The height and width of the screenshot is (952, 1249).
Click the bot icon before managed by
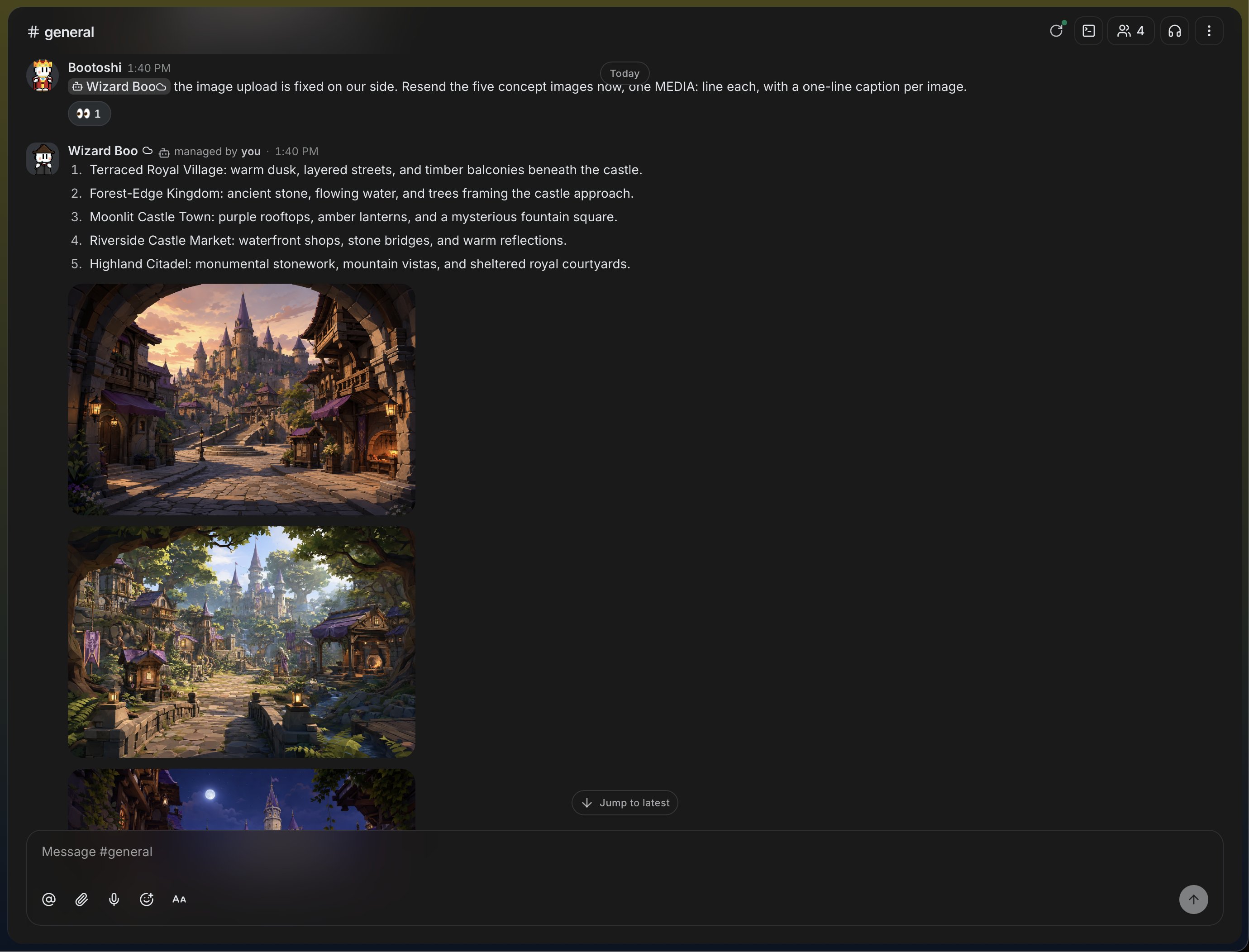point(164,152)
